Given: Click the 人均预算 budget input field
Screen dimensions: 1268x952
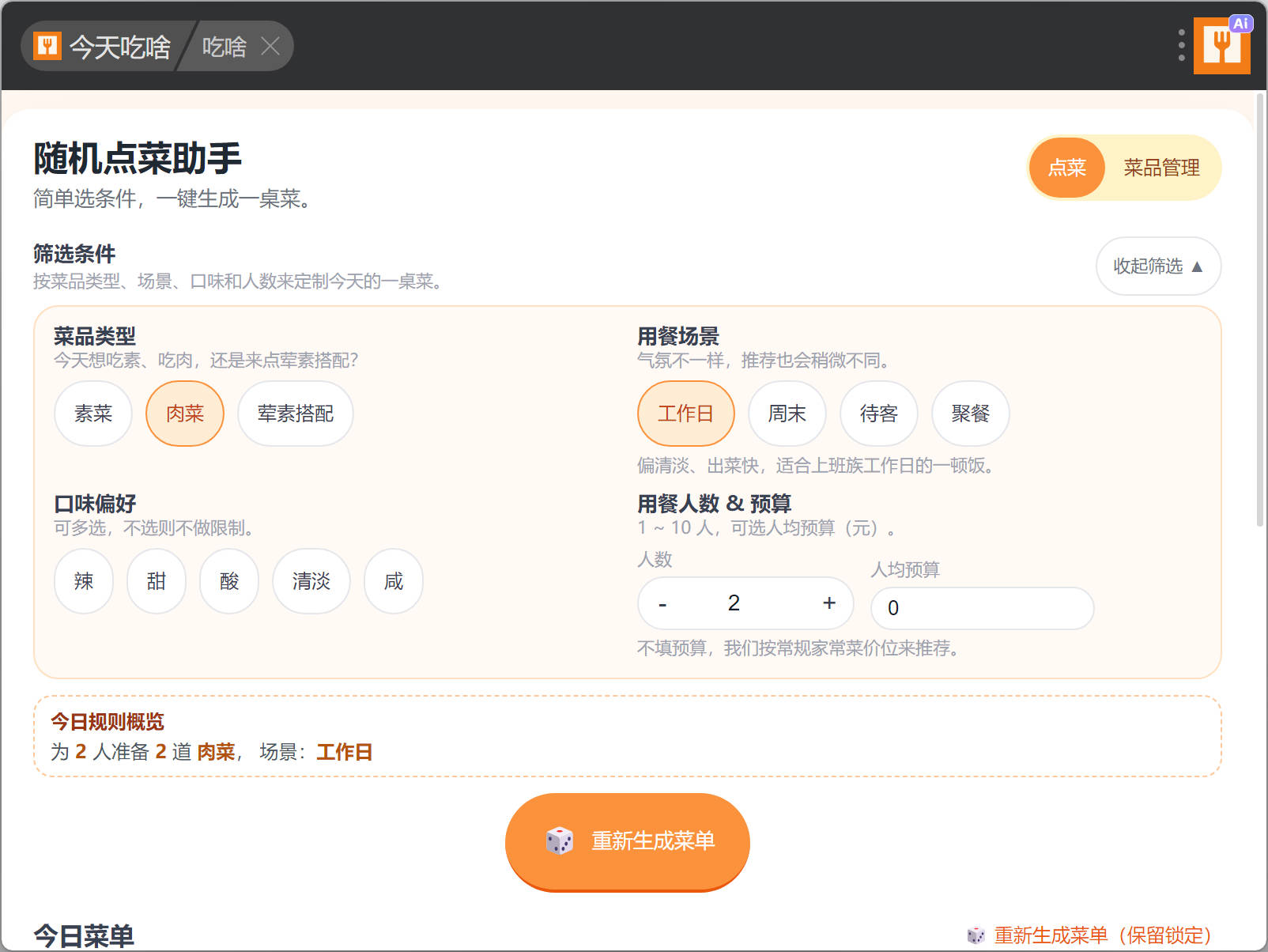Looking at the screenshot, I should click(x=982, y=608).
